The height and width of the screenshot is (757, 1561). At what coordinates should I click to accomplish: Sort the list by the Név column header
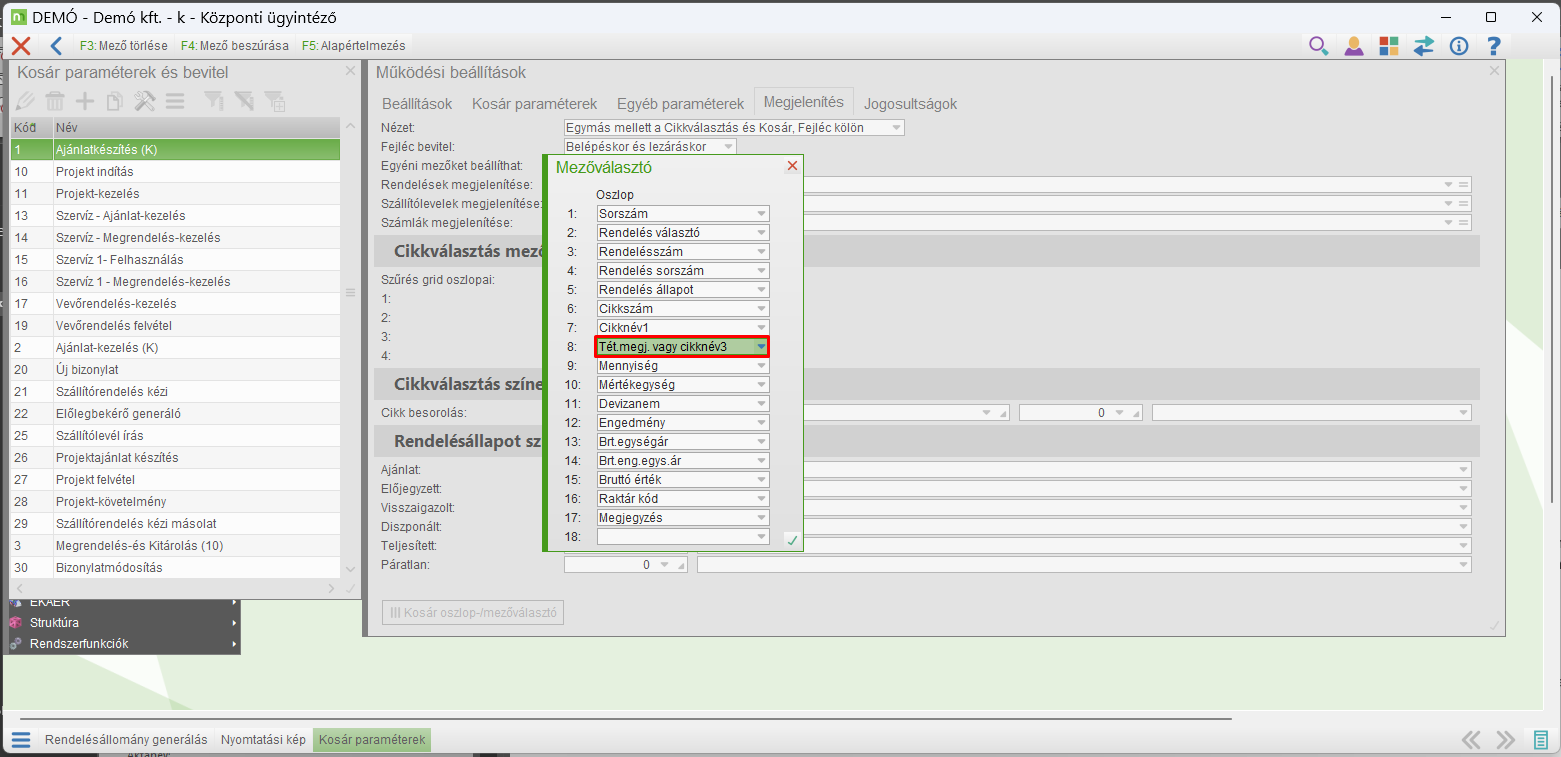(196, 128)
